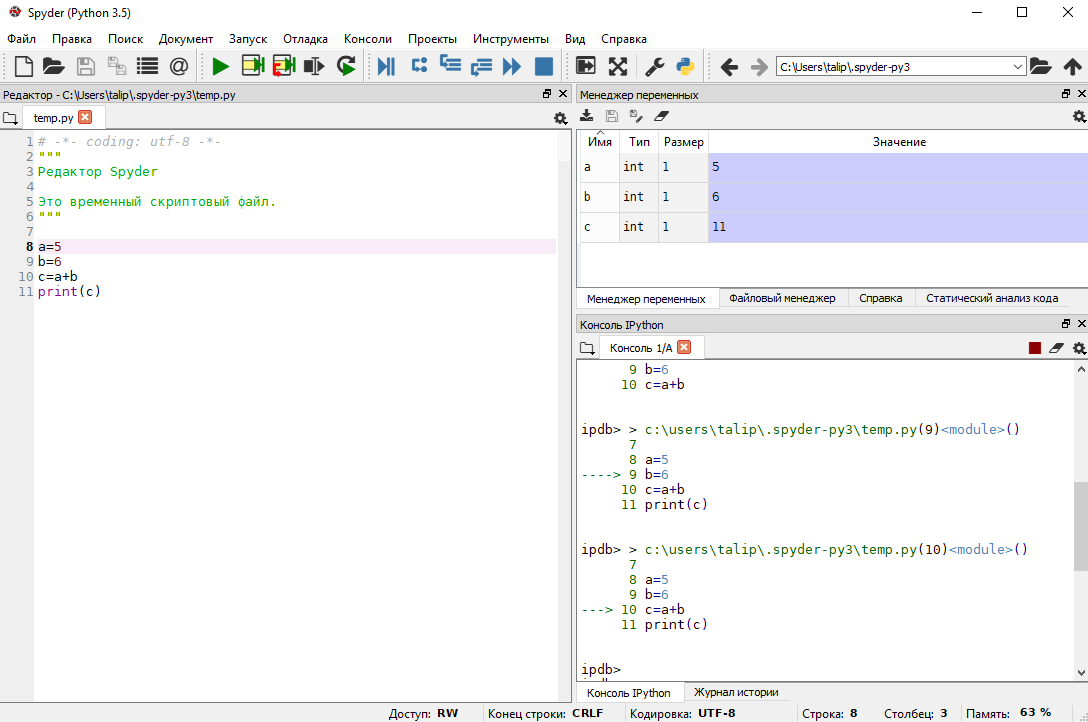Screen dimensions: 1088x722
Task: Open the Отладка menu
Action: pos(305,39)
